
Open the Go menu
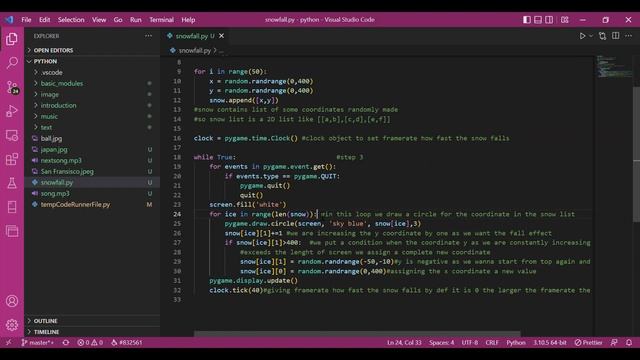tap(118, 20)
